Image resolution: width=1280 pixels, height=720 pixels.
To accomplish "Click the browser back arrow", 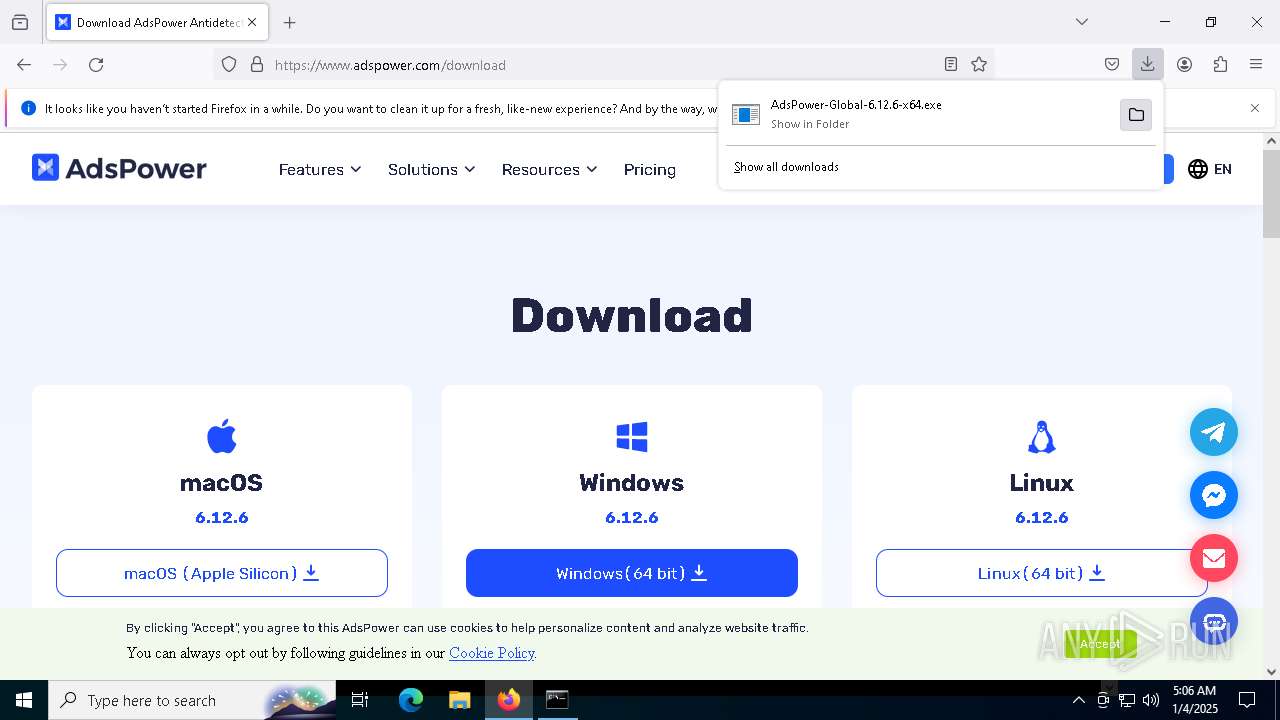I will (24, 64).
